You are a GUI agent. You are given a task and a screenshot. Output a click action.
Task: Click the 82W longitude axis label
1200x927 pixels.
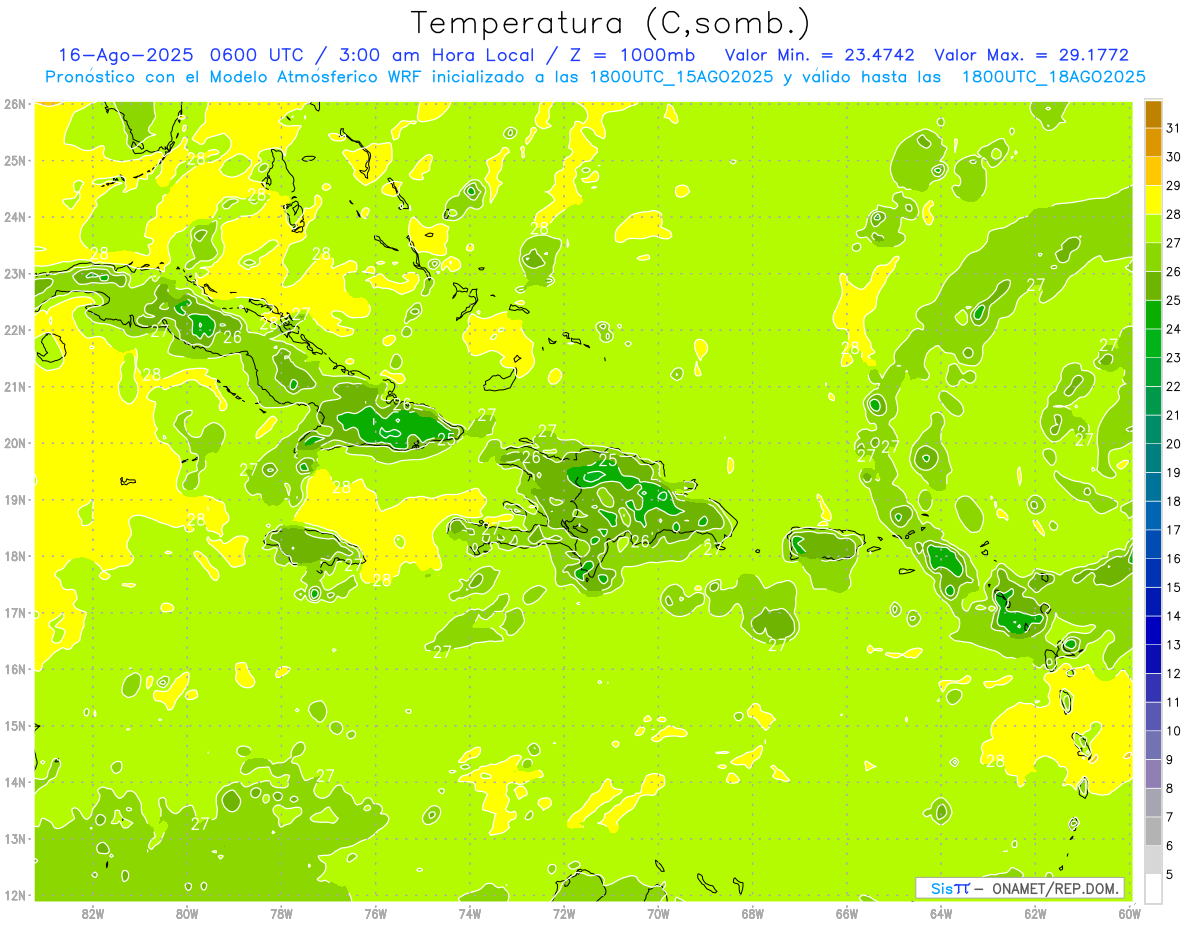[93, 913]
